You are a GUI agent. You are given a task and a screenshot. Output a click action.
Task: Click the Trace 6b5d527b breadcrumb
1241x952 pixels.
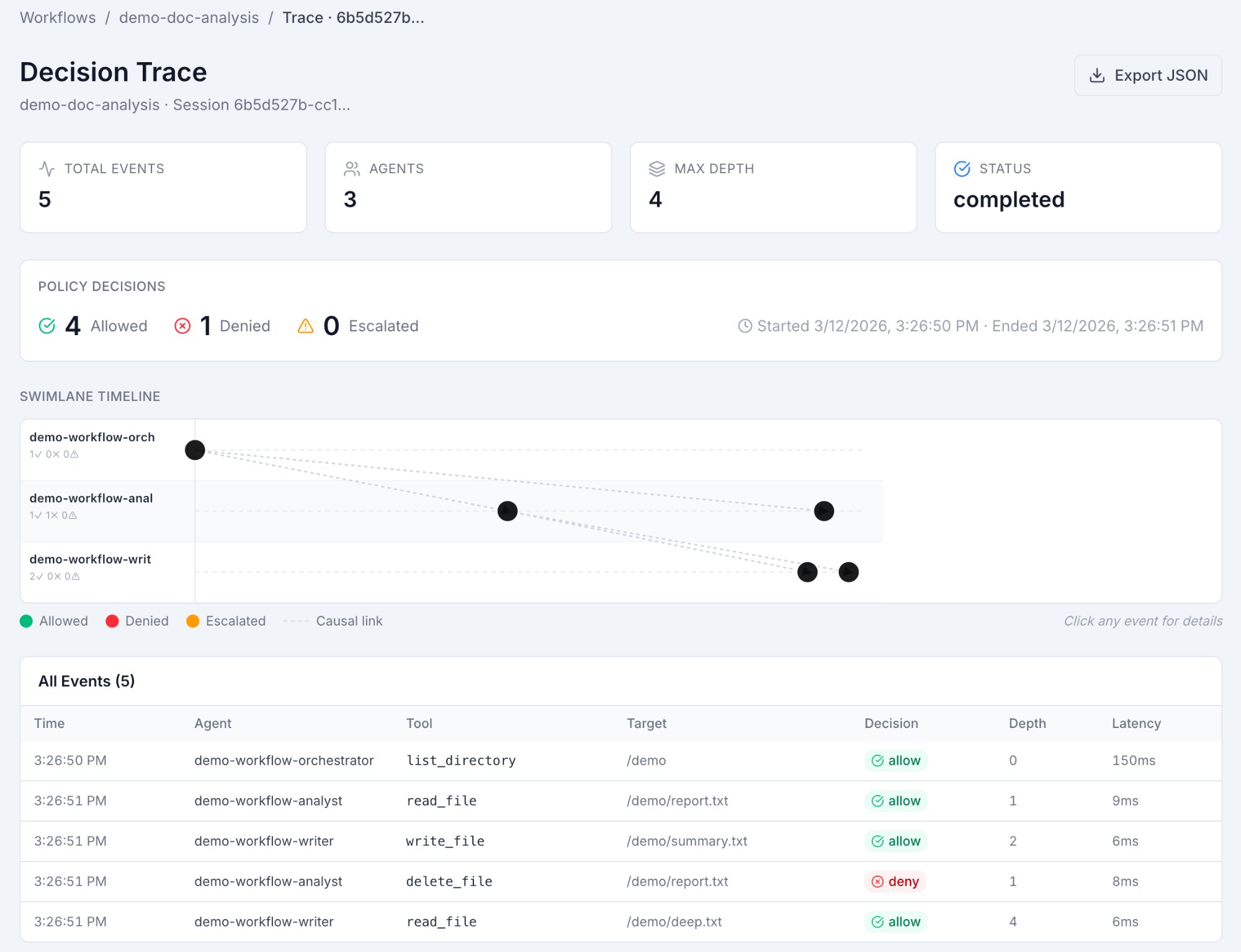(x=353, y=17)
